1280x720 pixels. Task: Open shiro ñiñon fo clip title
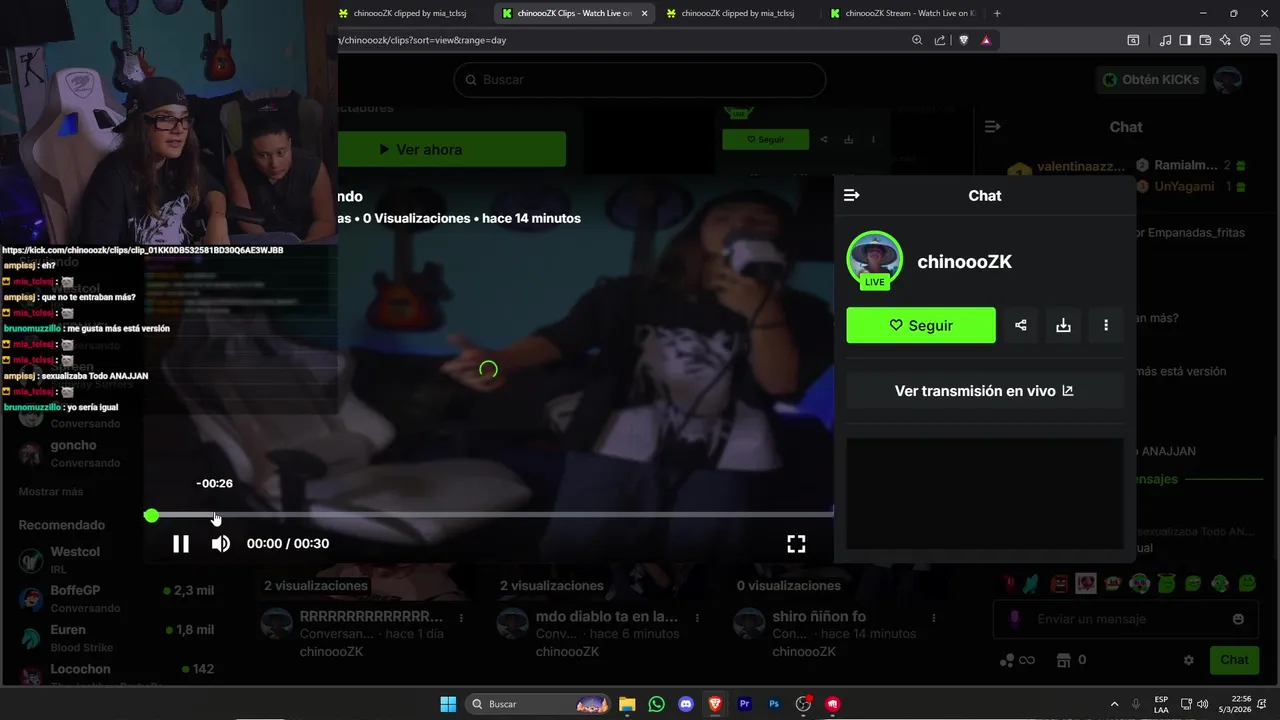(x=819, y=616)
